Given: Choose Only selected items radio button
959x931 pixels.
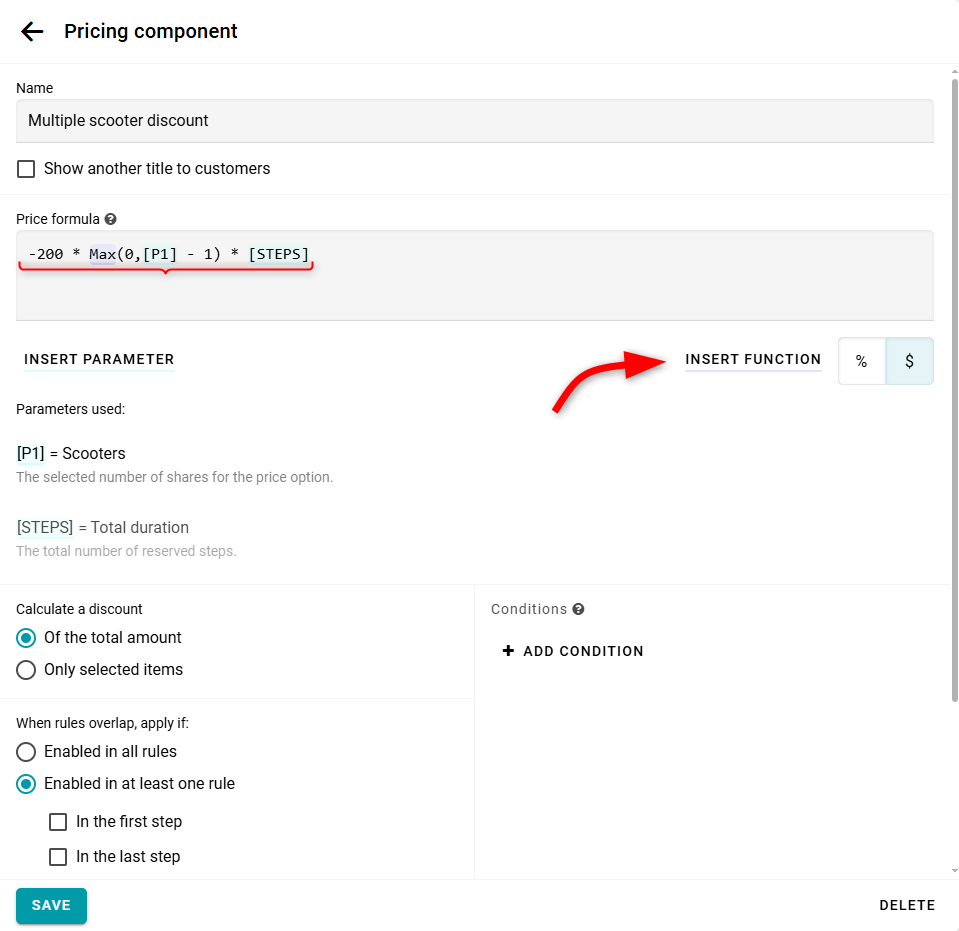Looking at the screenshot, I should pyautogui.click(x=27, y=670).
